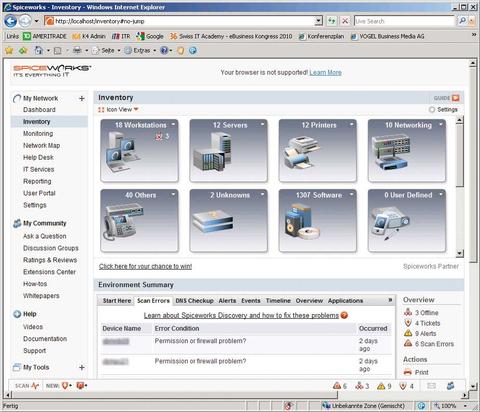The height and width of the screenshot is (412, 480).
Task: Open the address bar URL dropdown
Action: (x=319, y=21)
